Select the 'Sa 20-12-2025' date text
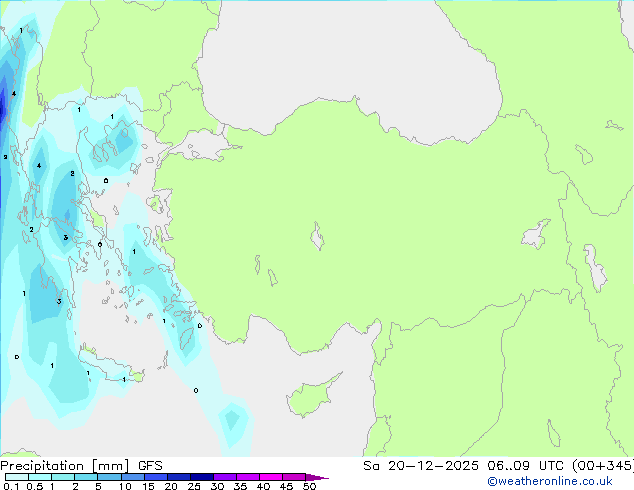This screenshot has width=634, height=490. click(x=421, y=466)
